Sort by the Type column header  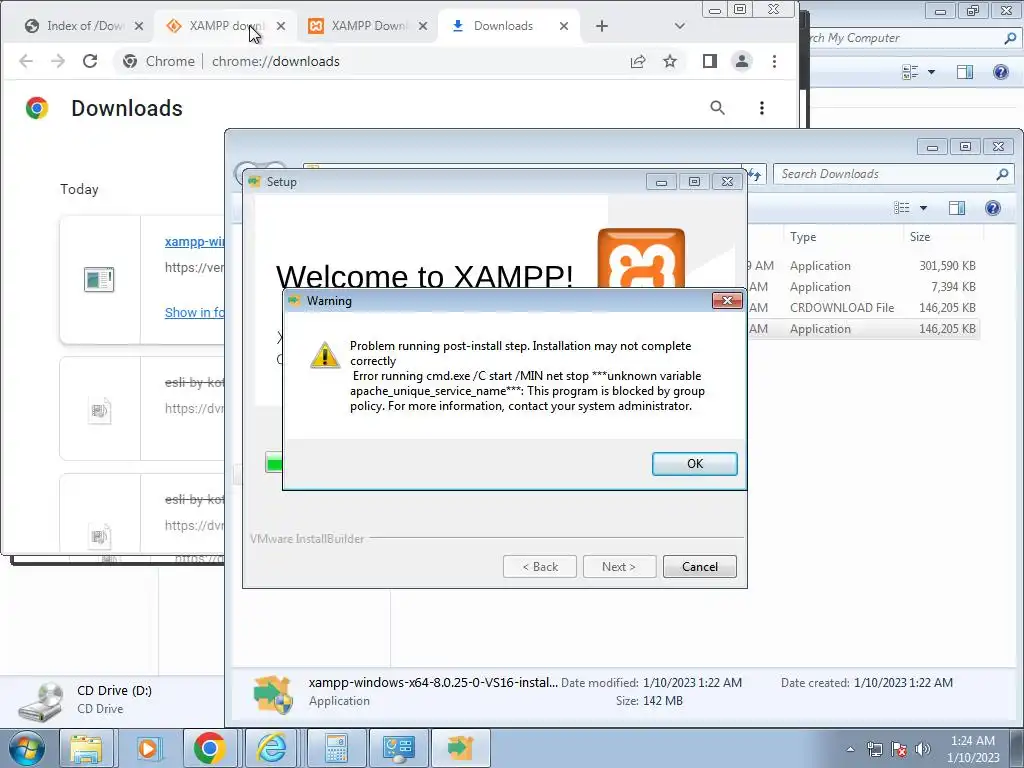(x=803, y=237)
